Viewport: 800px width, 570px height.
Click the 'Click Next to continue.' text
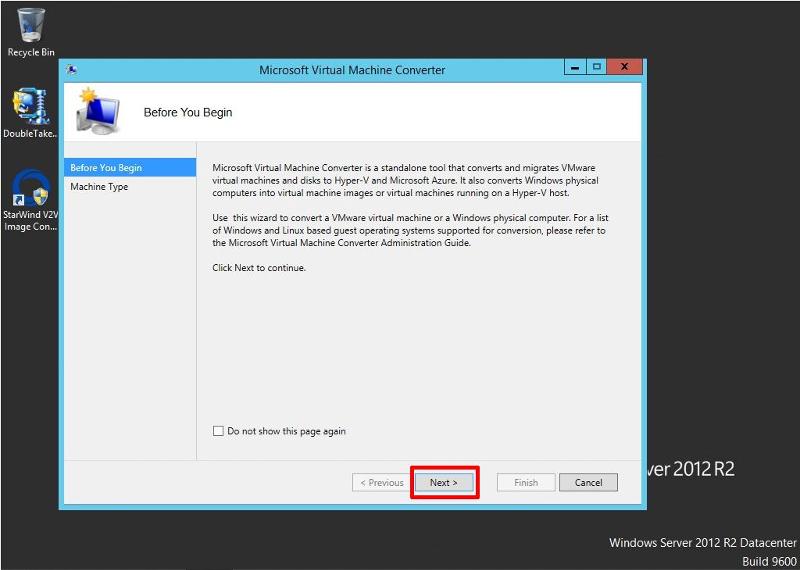coord(259,267)
